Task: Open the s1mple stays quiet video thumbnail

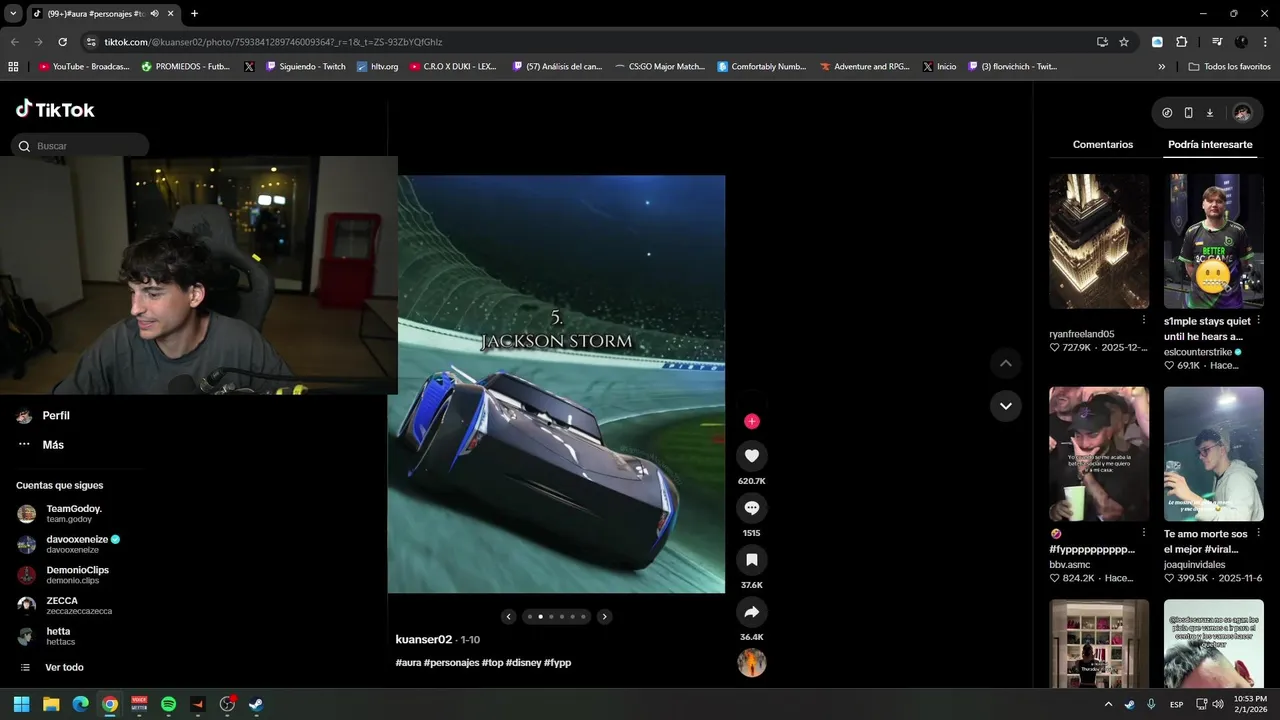Action: click(1214, 241)
